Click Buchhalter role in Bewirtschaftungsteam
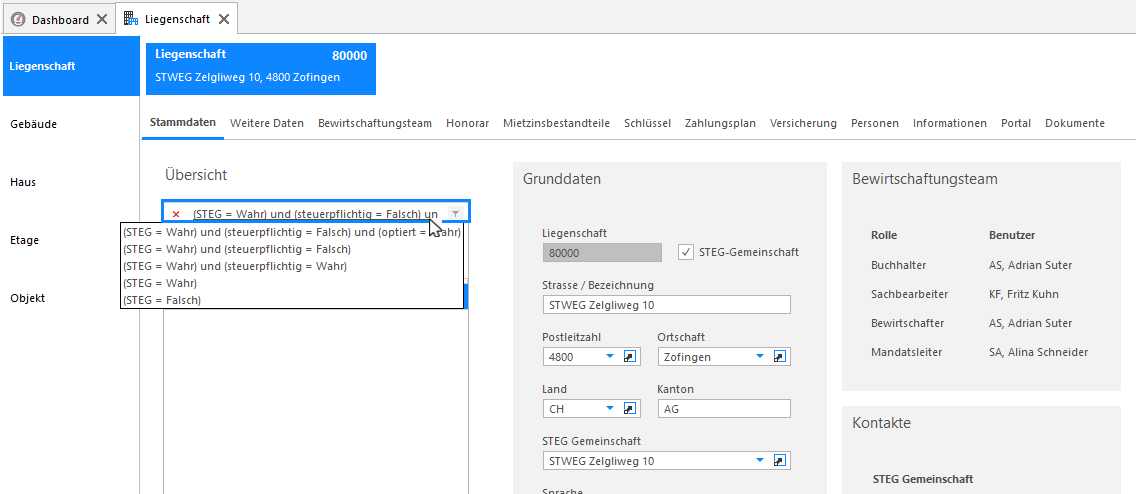Screen dimensions: 1136x494 [x=898, y=265]
